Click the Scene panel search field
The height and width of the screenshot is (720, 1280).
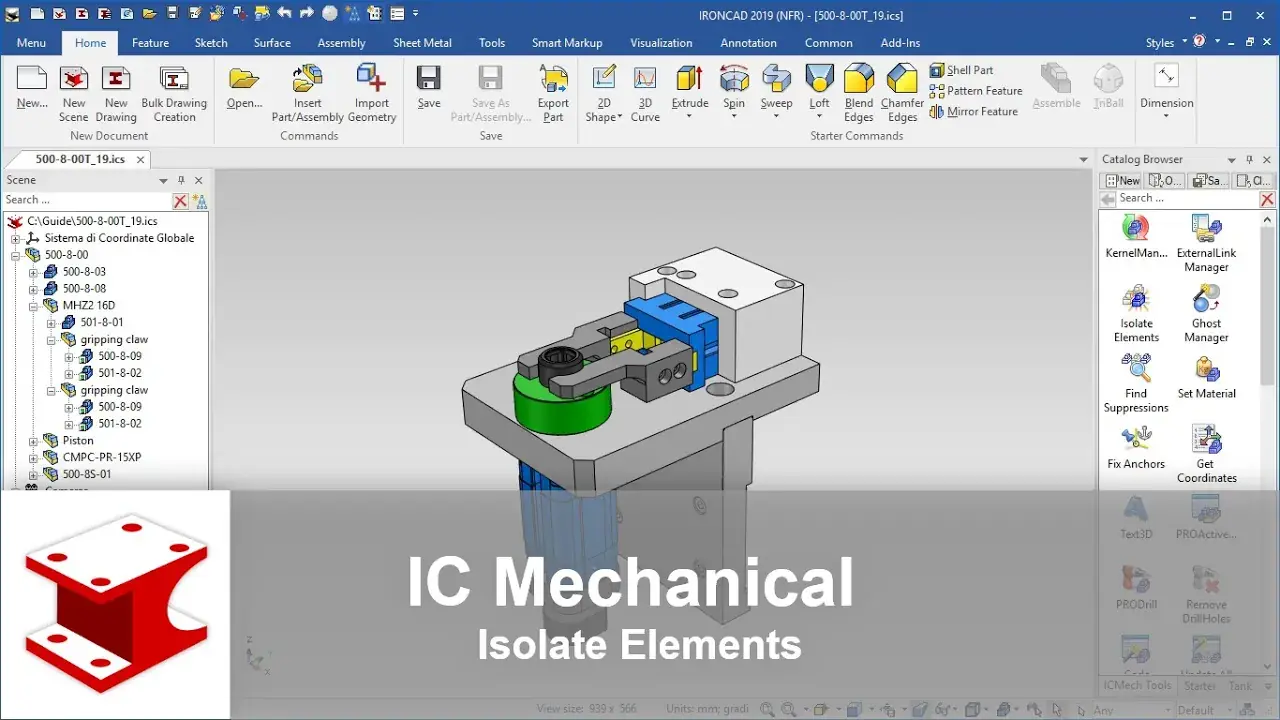pos(86,200)
